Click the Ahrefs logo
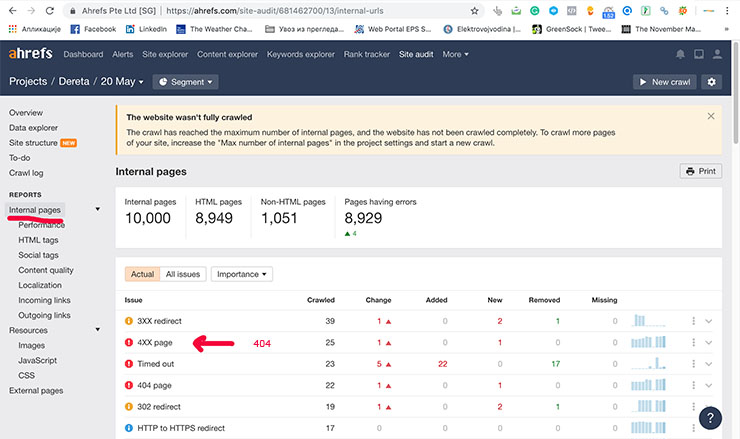The width and height of the screenshot is (740, 439). coord(31,53)
